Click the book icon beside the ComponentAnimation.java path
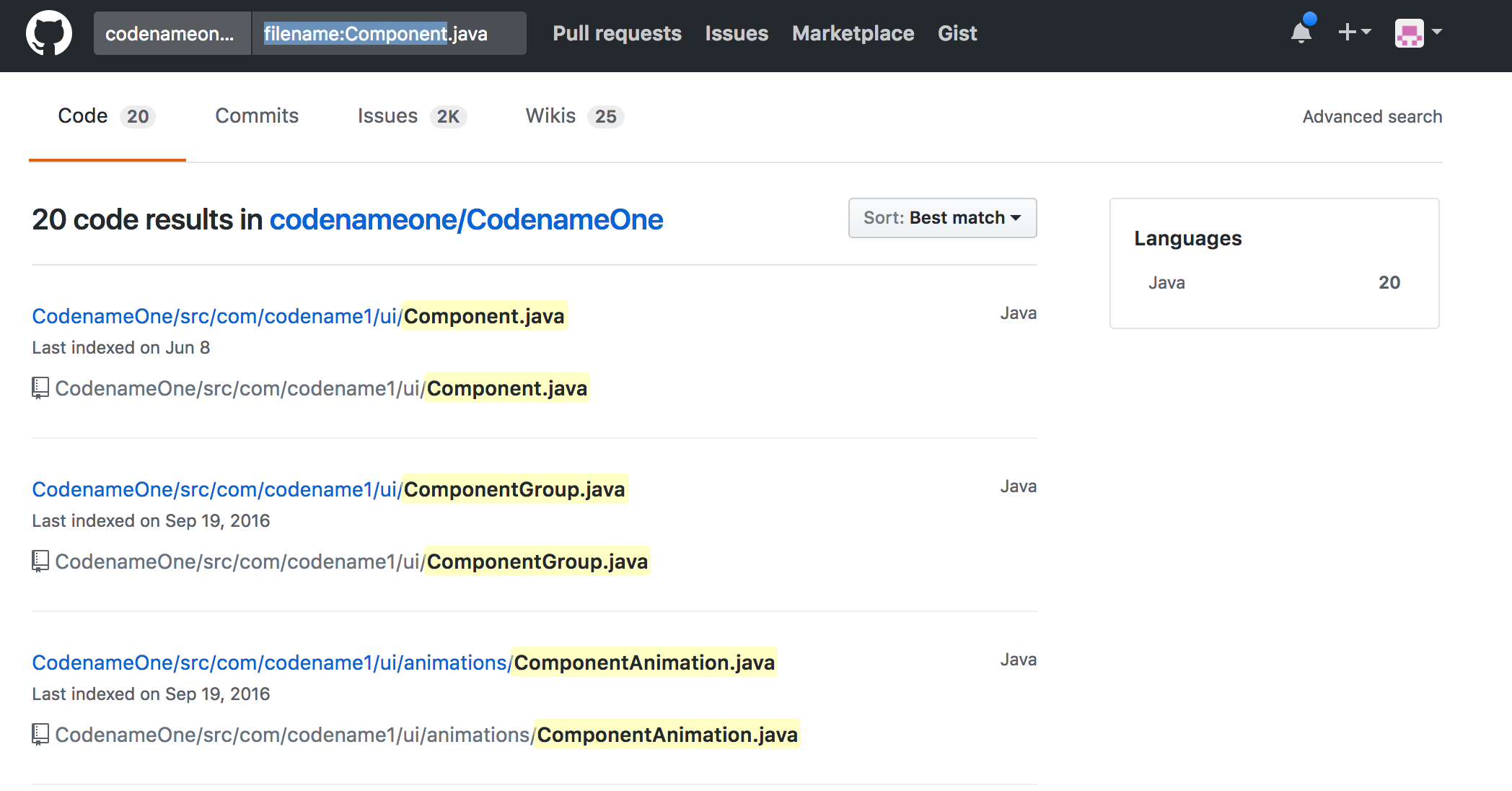The image size is (1512, 791). (40, 735)
